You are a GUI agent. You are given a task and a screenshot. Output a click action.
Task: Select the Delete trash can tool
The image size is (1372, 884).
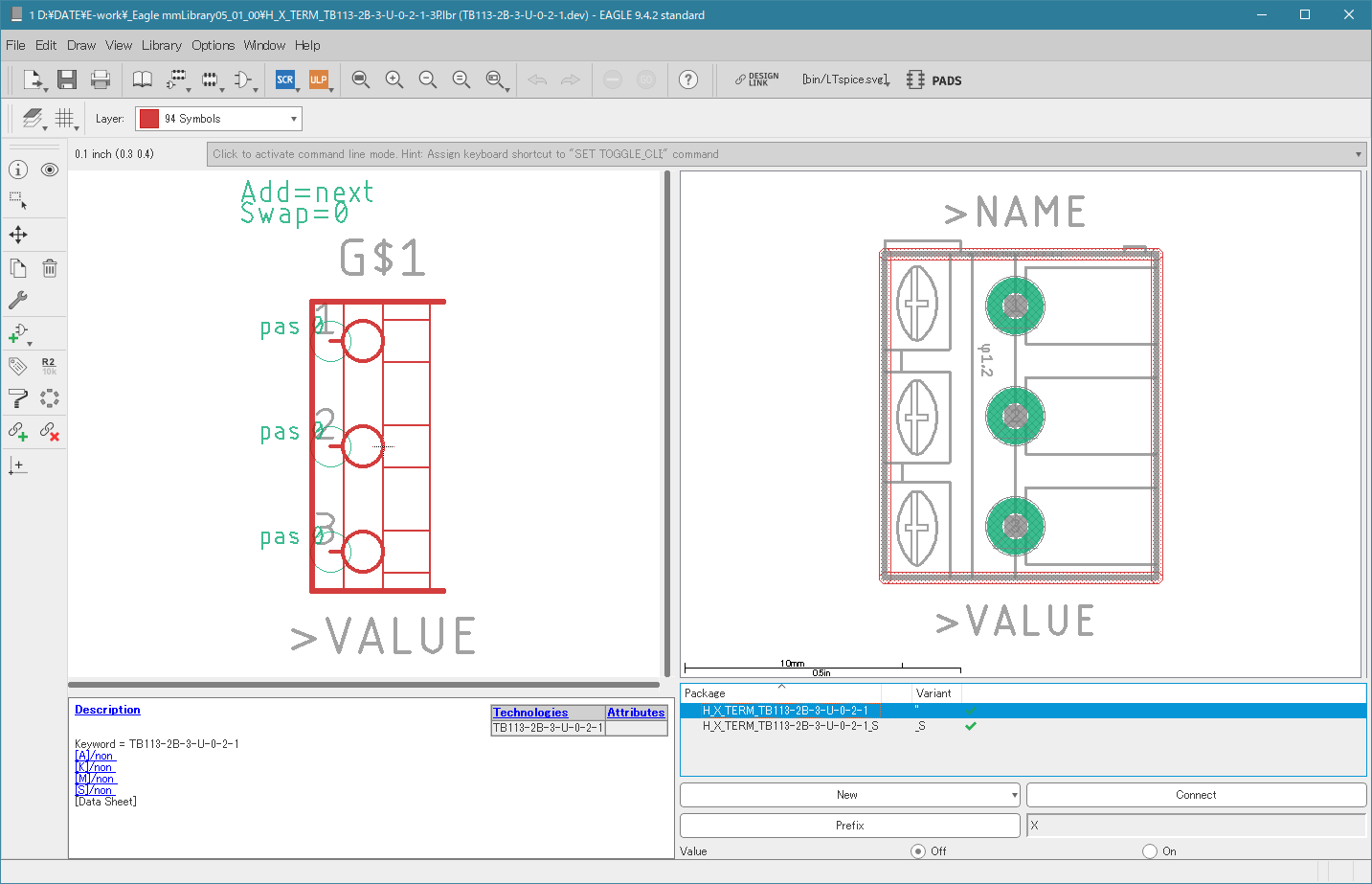point(50,268)
